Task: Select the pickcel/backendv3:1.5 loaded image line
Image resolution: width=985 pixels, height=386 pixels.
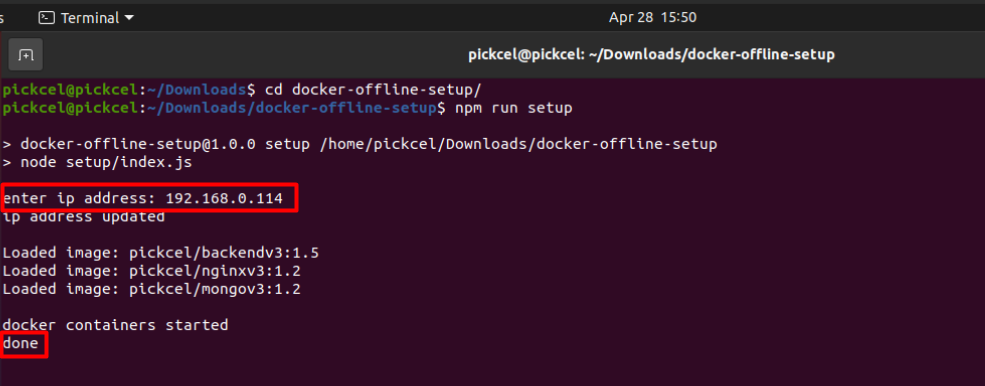Action: click(161, 253)
